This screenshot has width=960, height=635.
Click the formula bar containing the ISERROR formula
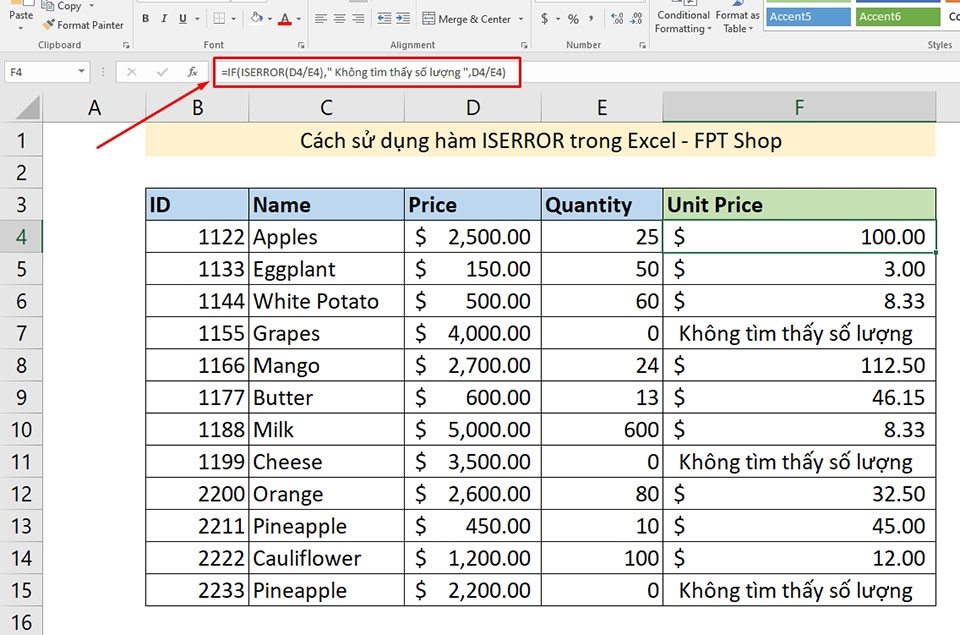pos(370,73)
